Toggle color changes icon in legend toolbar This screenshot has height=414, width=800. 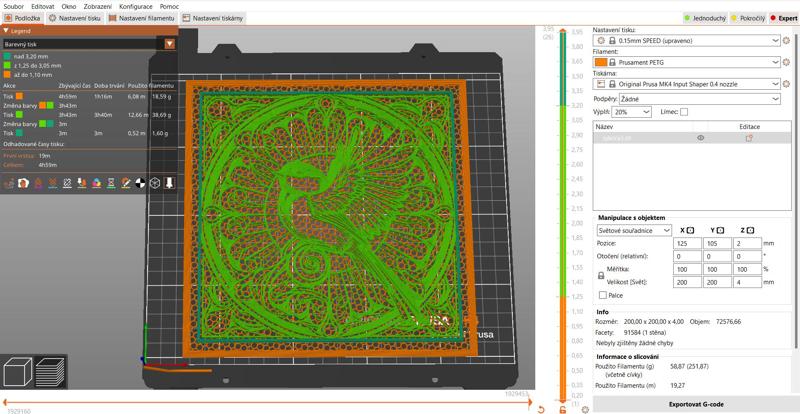(96, 183)
